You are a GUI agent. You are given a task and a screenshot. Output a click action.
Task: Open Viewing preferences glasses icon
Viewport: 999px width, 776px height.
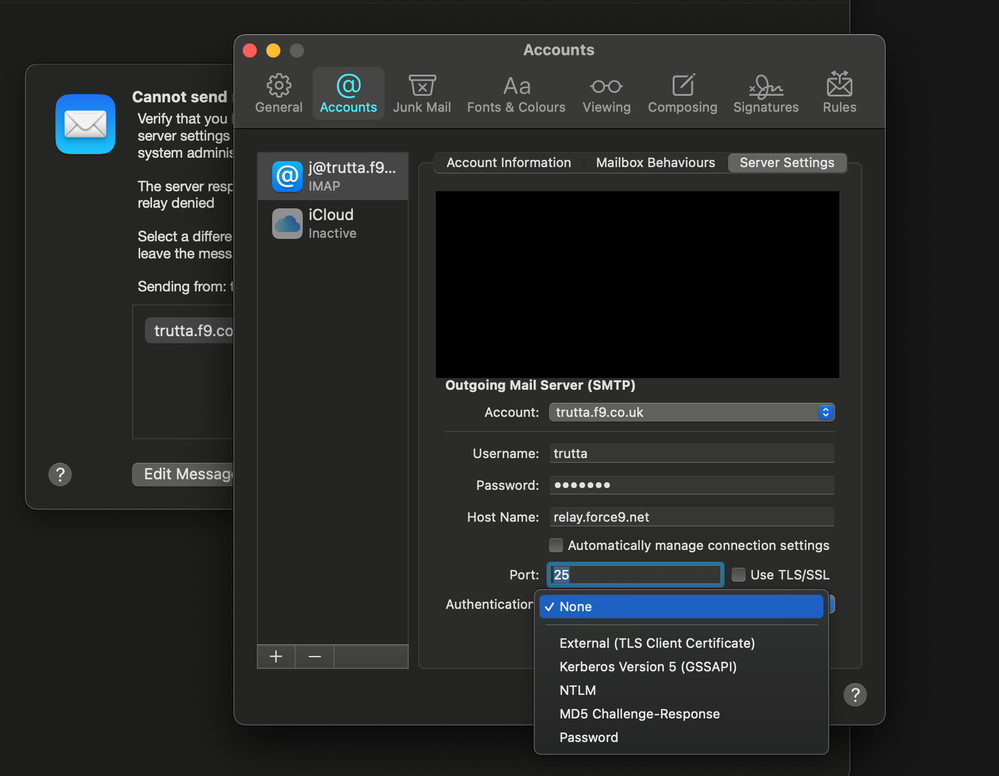tap(606, 93)
